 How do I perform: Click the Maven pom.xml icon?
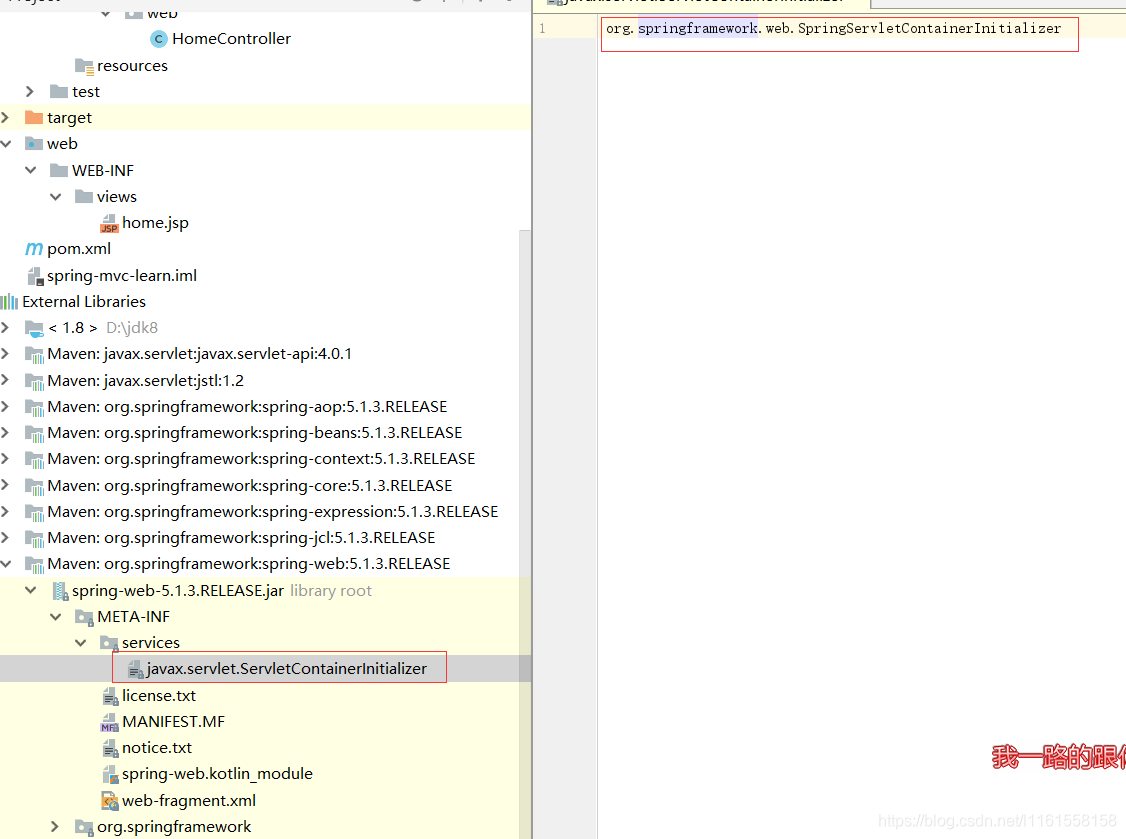[x=34, y=249]
